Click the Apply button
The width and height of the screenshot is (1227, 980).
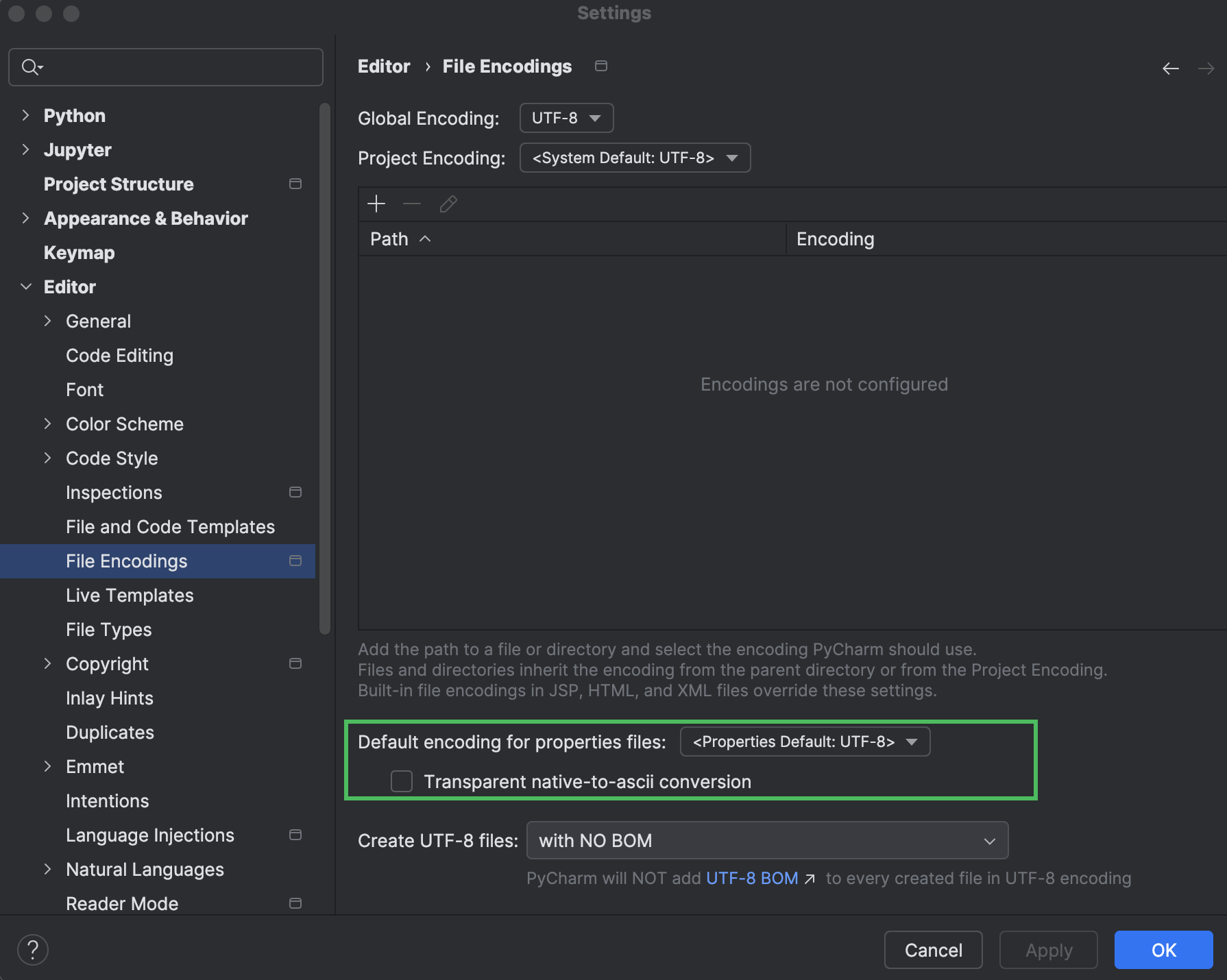click(x=1048, y=950)
